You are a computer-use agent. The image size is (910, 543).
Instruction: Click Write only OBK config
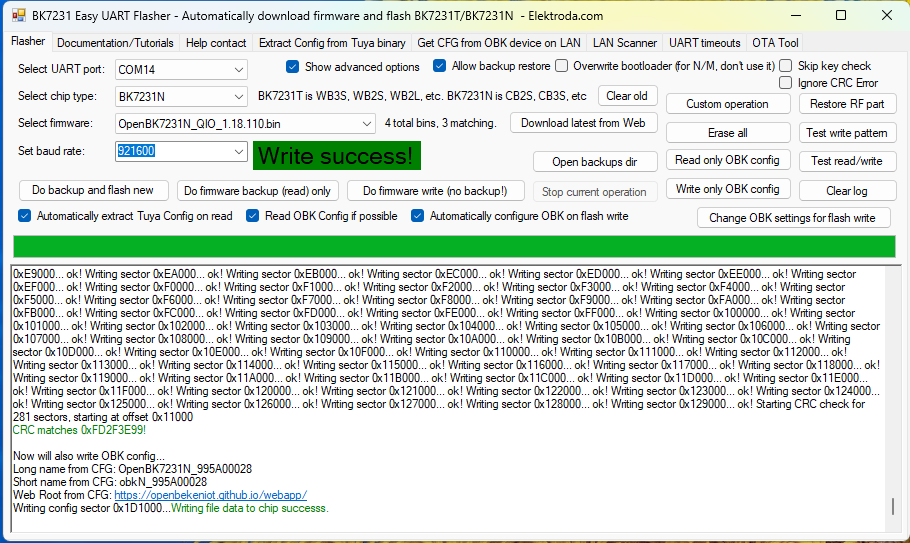(x=727, y=189)
